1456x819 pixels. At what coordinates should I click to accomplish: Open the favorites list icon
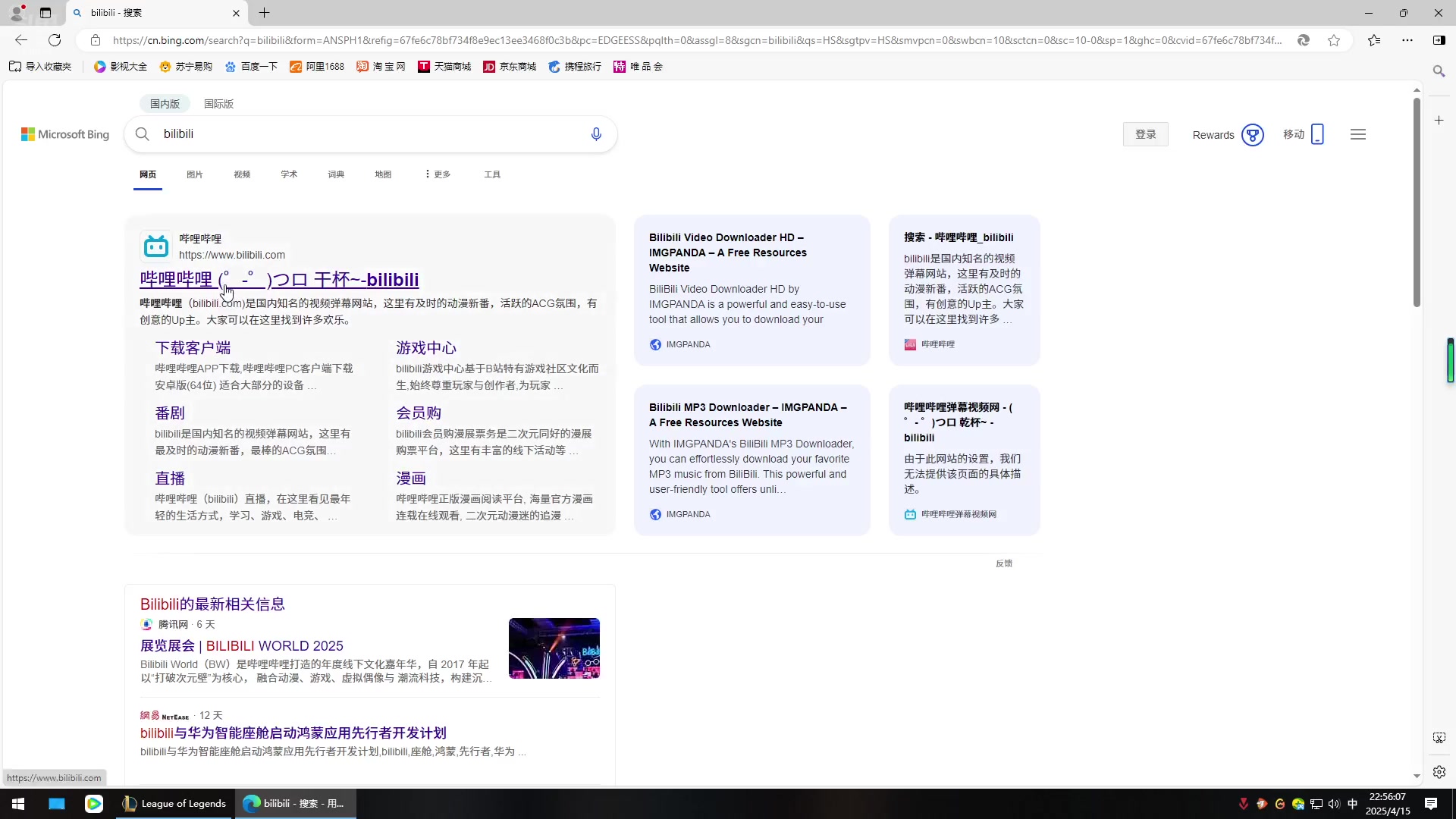pyautogui.click(x=1374, y=40)
